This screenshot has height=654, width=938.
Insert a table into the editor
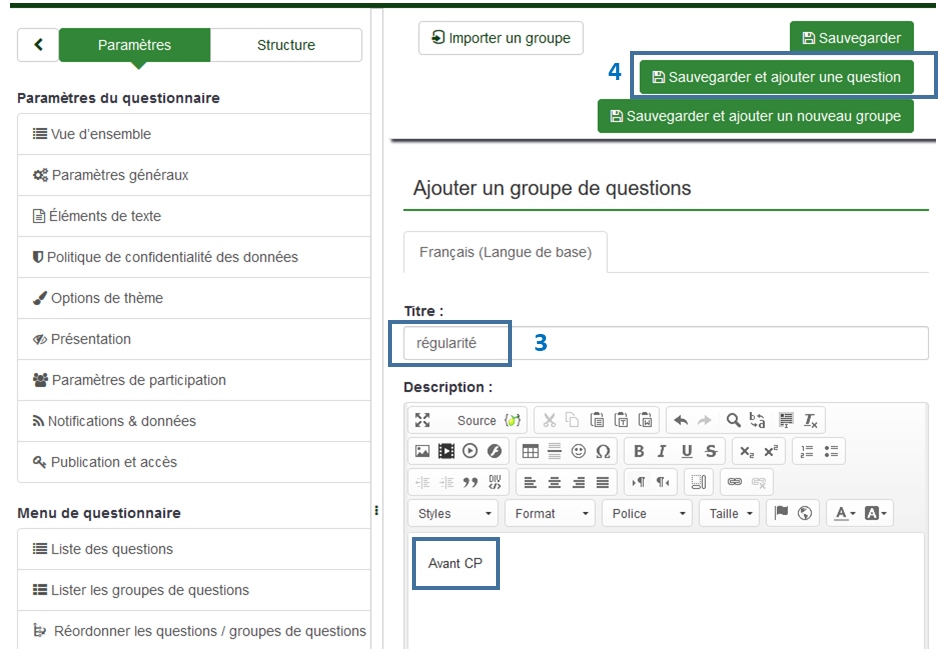click(530, 451)
